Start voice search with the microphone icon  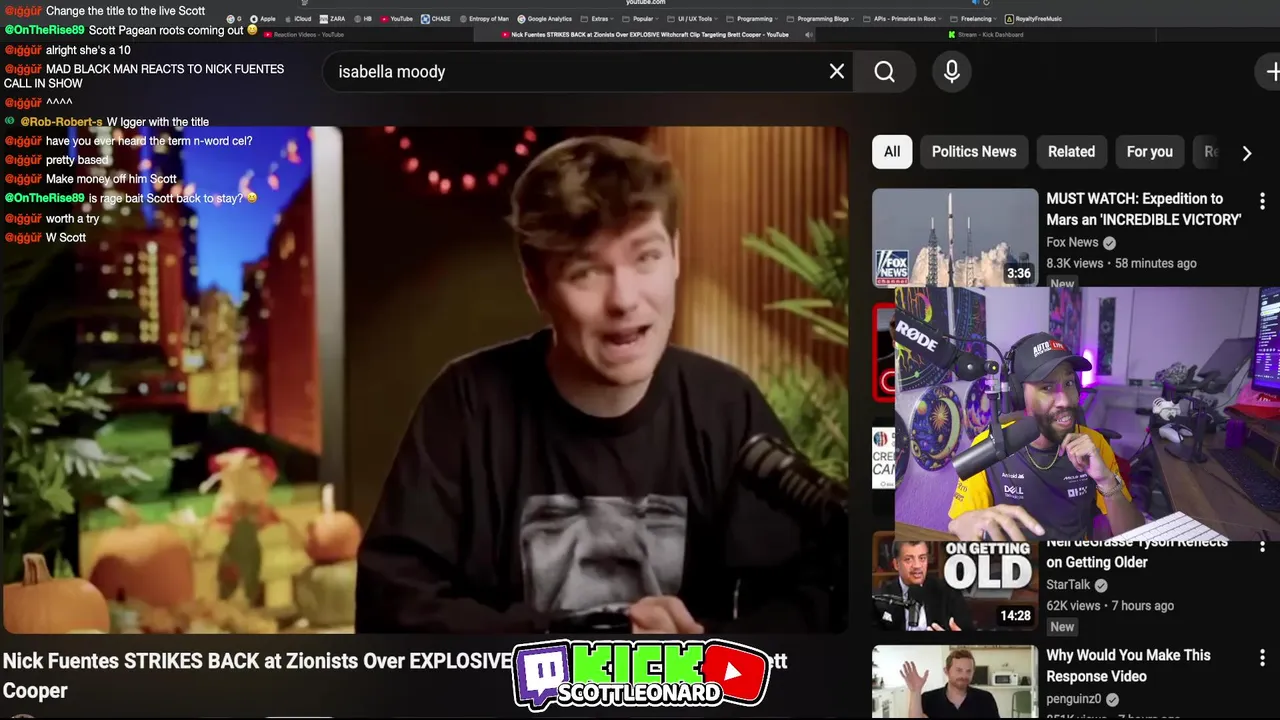tap(952, 71)
